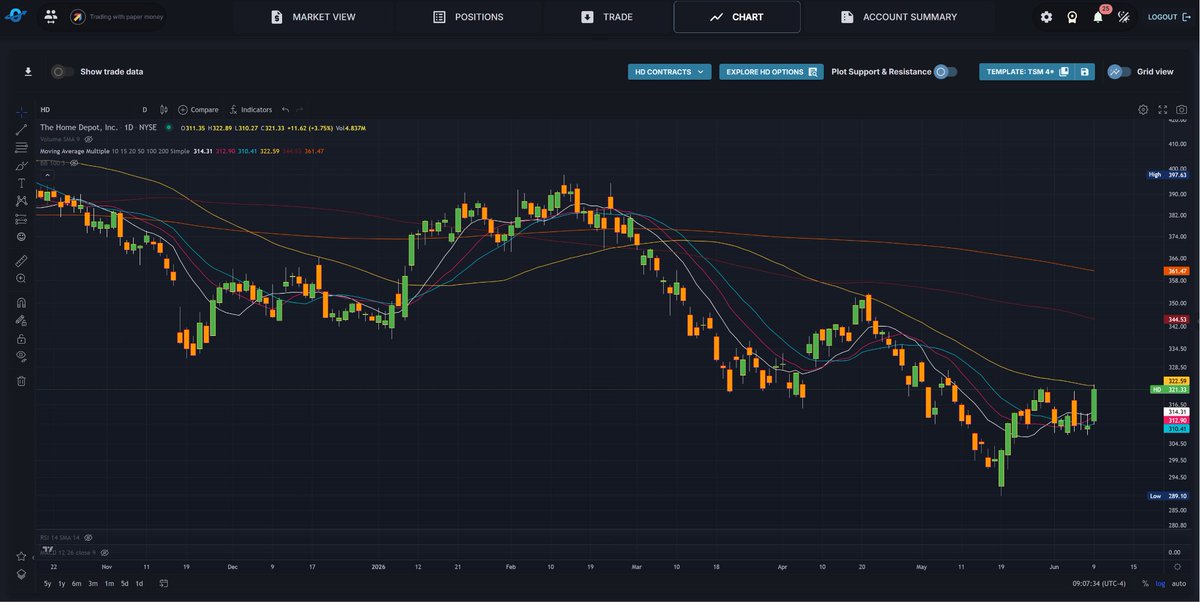Image resolution: width=1200 pixels, height=602 pixels.
Task: Open the community users icon in top bar
Action: (x=50, y=16)
